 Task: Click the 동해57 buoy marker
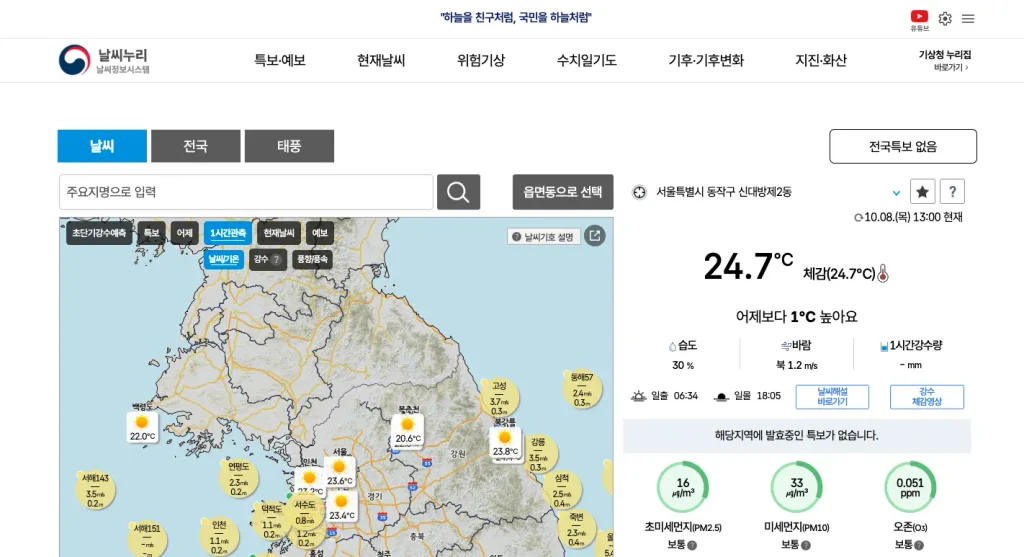582,389
